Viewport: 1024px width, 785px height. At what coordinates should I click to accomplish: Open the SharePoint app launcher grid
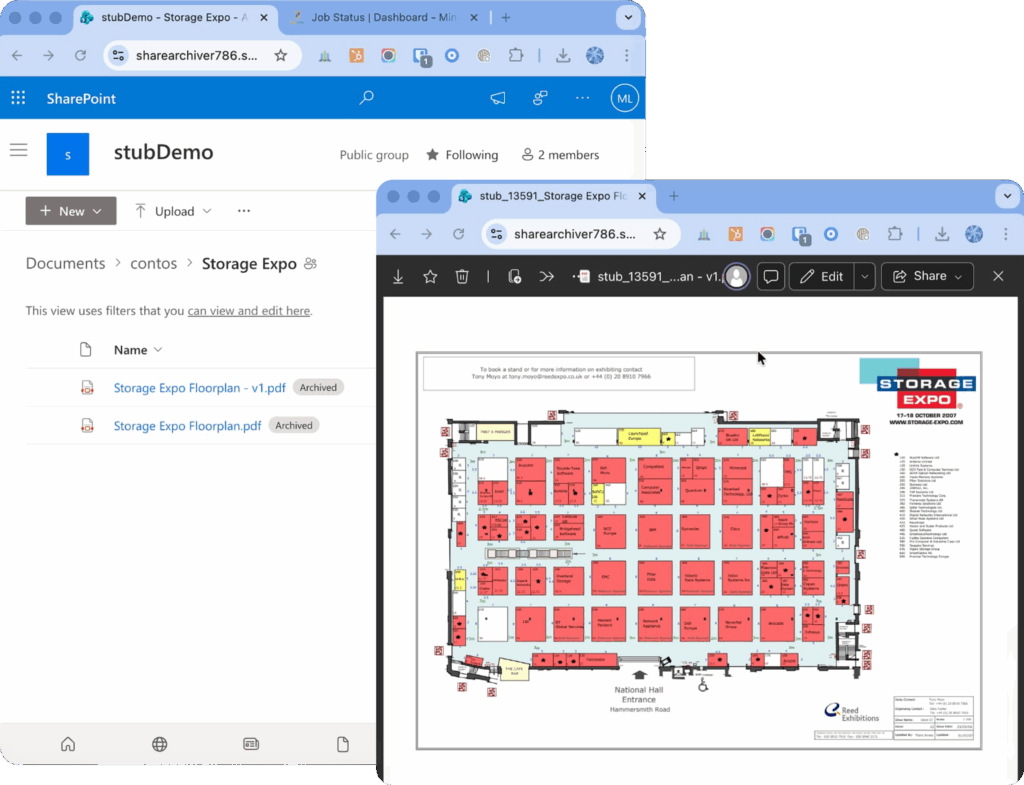[x=18, y=98]
